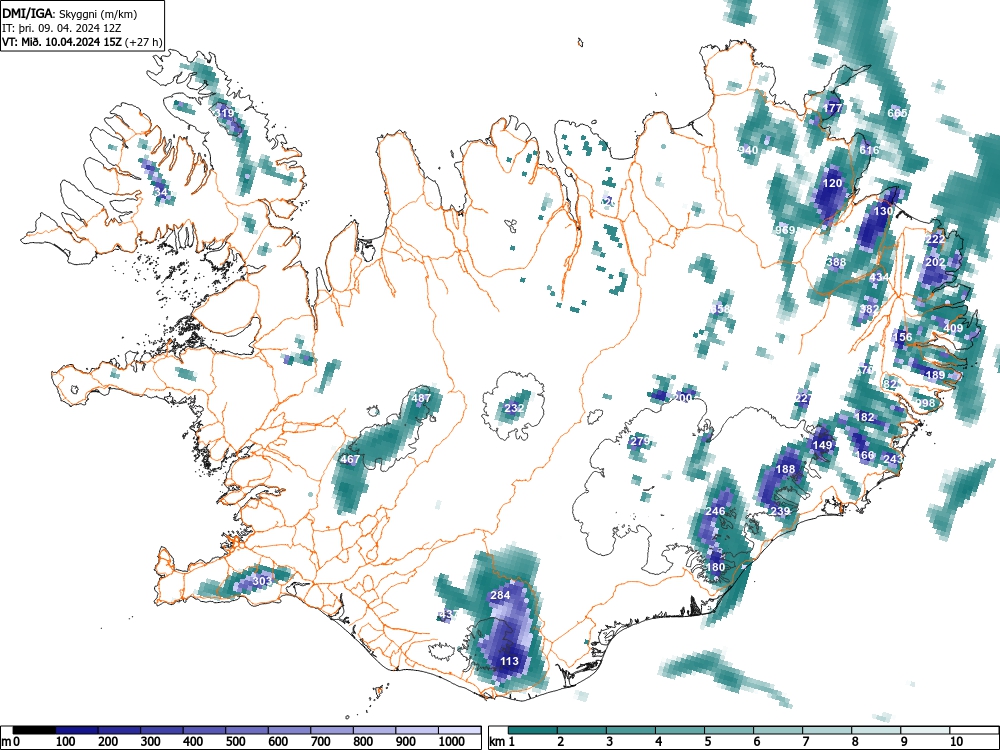Click the 177 visibility label
This screenshot has width=1000, height=750.
tap(832, 108)
